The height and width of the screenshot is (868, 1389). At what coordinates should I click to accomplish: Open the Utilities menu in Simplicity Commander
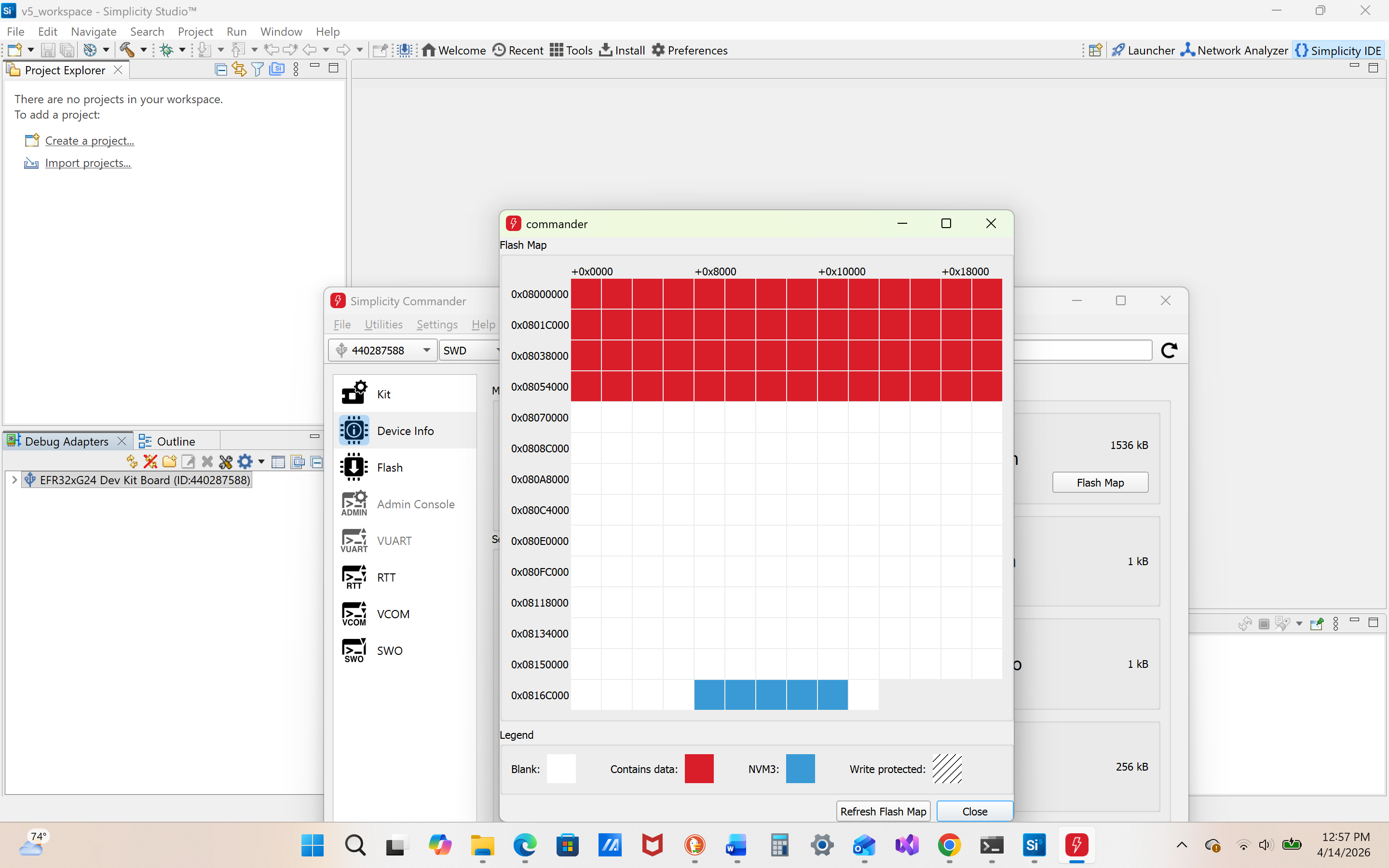[383, 325]
